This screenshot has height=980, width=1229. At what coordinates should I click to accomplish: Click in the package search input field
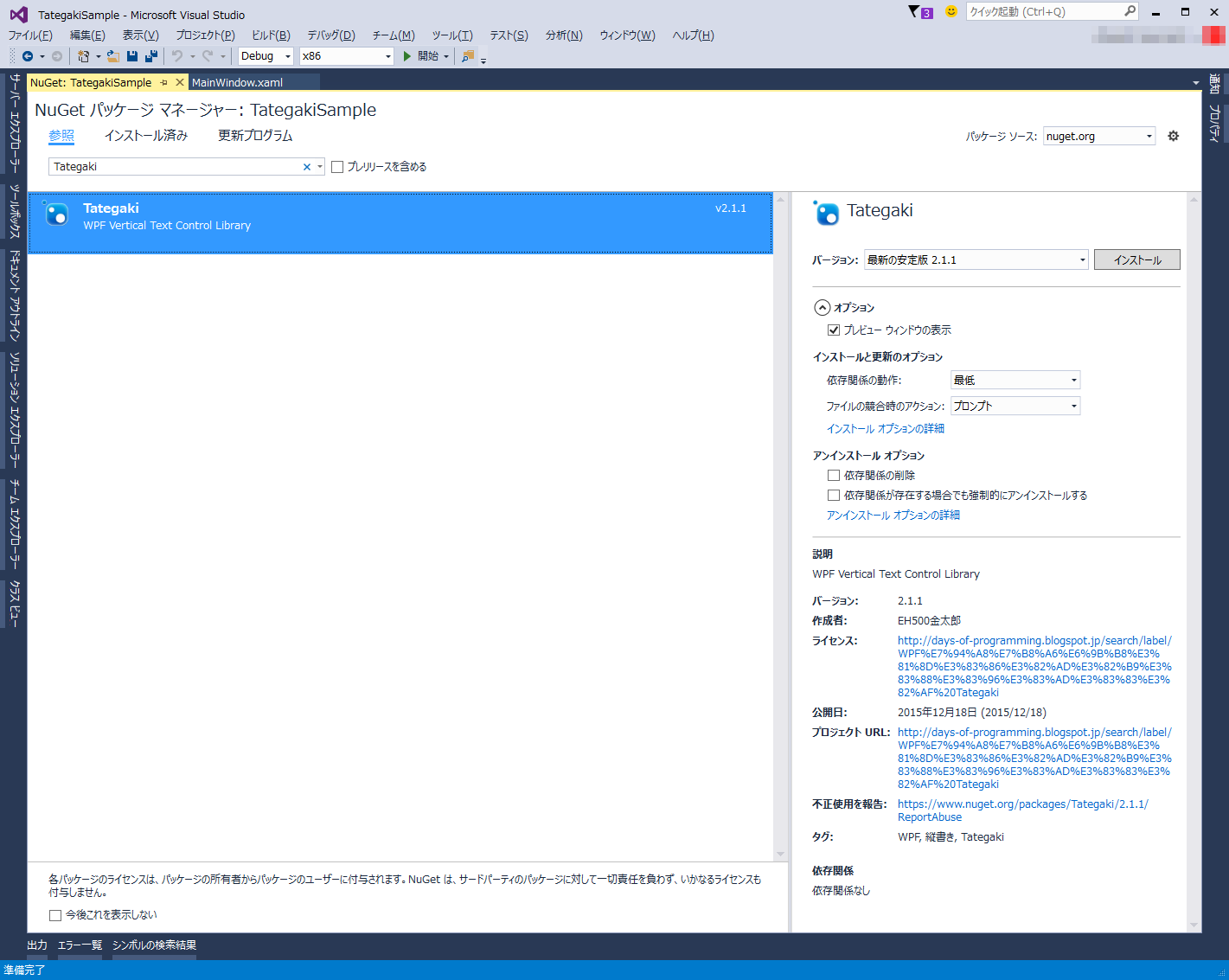(x=175, y=167)
